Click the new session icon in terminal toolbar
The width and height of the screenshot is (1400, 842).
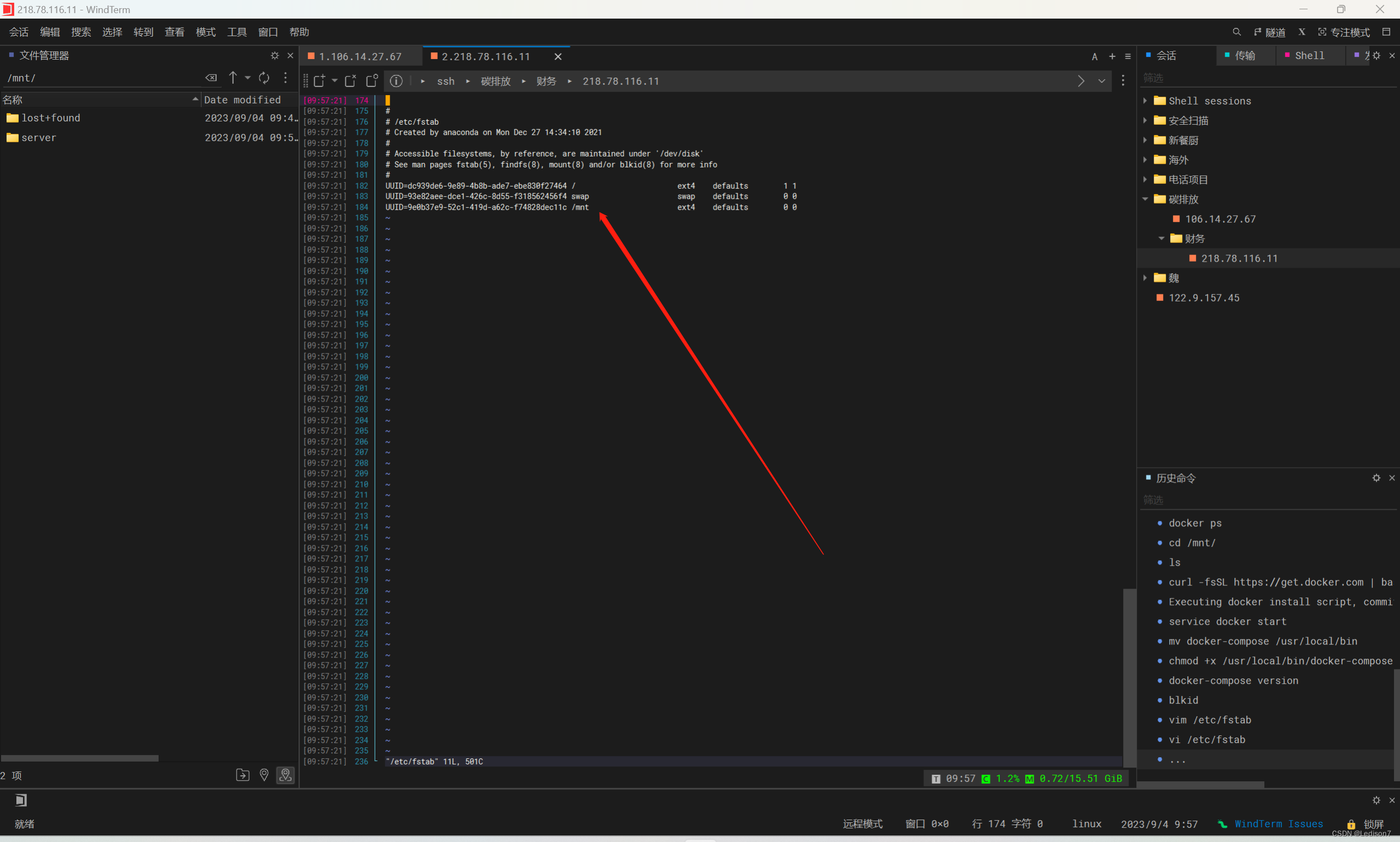pyautogui.click(x=319, y=81)
